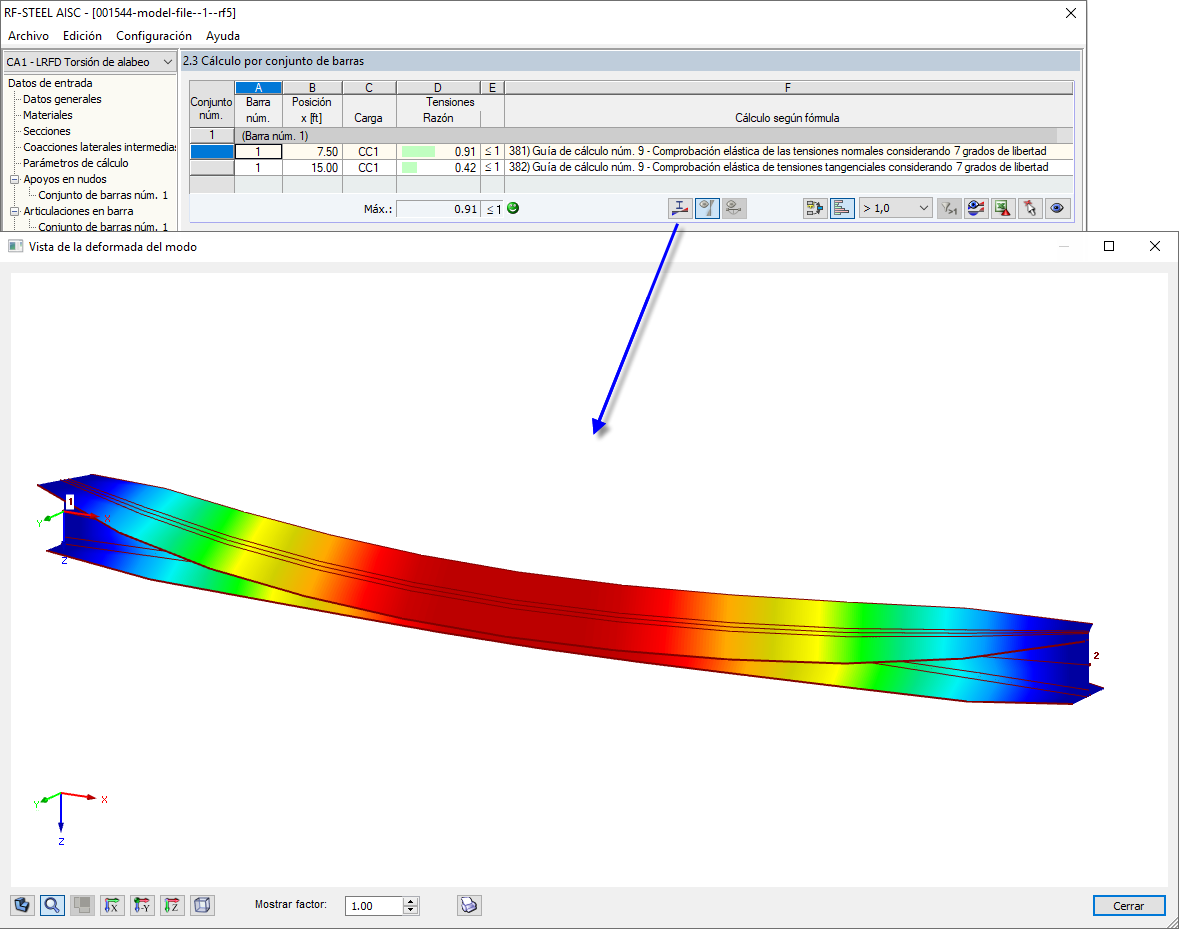Set view in X direction
This screenshot has height=929, width=1179.
point(112,905)
